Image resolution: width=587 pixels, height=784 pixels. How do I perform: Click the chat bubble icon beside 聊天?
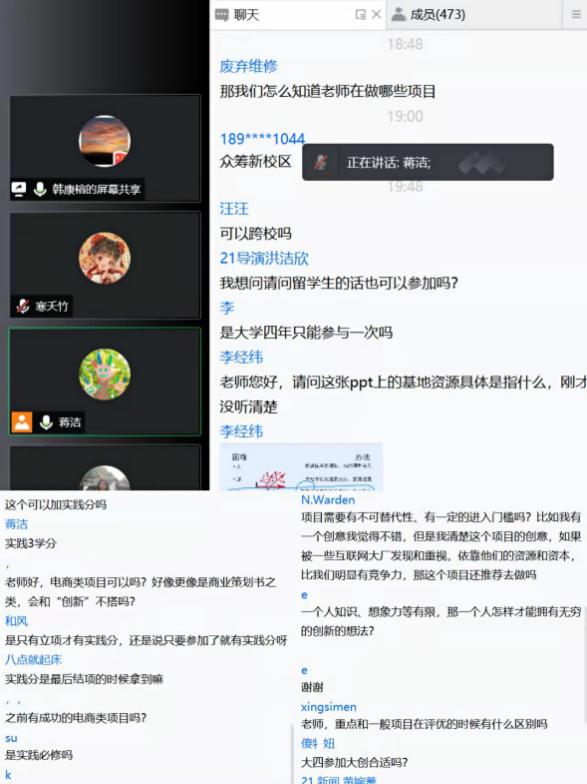click(222, 15)
